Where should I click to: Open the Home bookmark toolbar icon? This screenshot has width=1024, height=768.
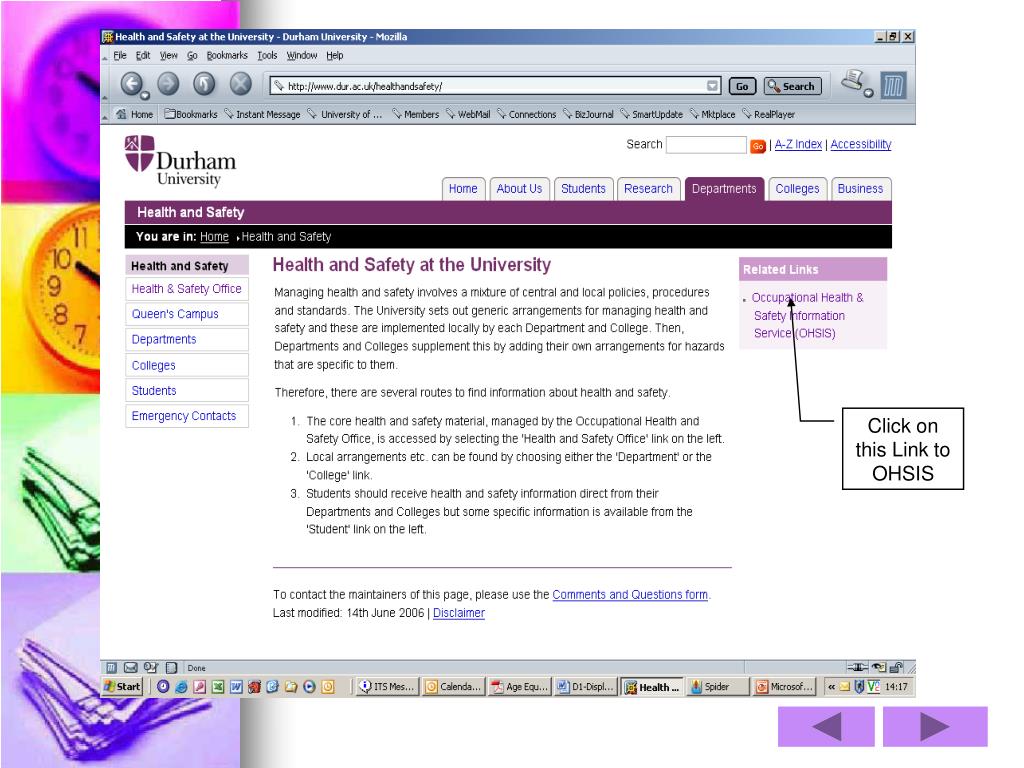135,114
